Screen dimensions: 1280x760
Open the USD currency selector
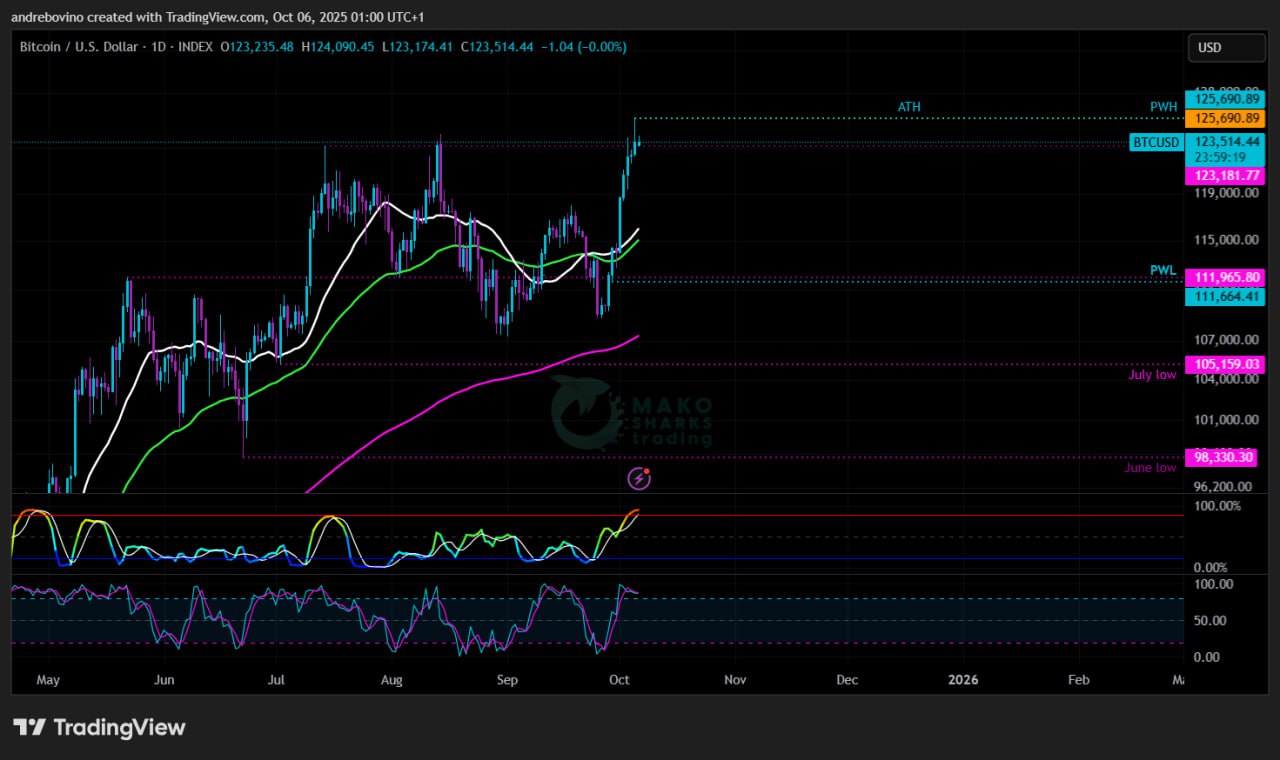(1211, 47)
